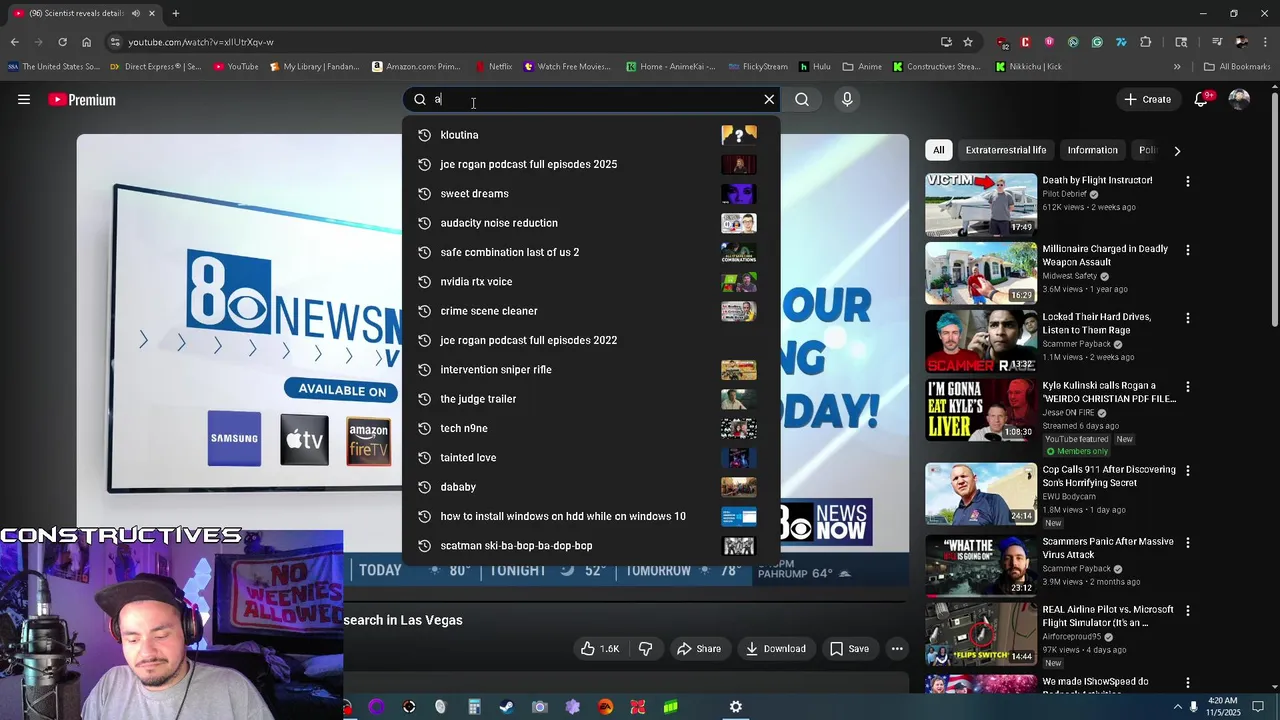Select 'audacity noise reduction' suggestion
The width and height of the screenshot is (1280, 720).
590,223
